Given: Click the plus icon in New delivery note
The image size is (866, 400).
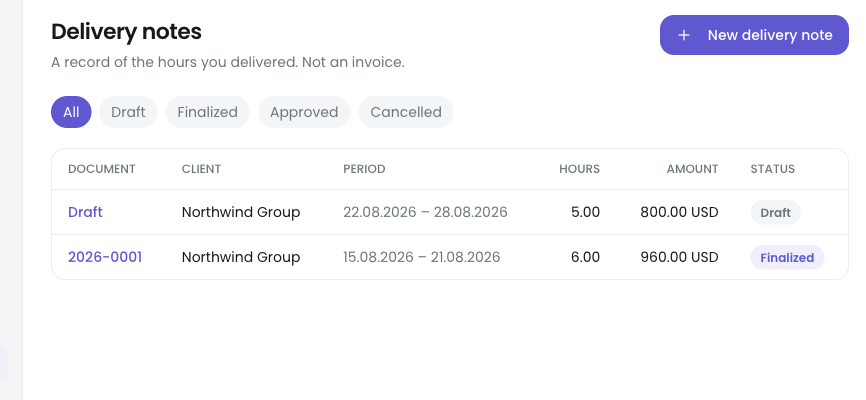Looking at the screenshot, I should tap(684, 35).
